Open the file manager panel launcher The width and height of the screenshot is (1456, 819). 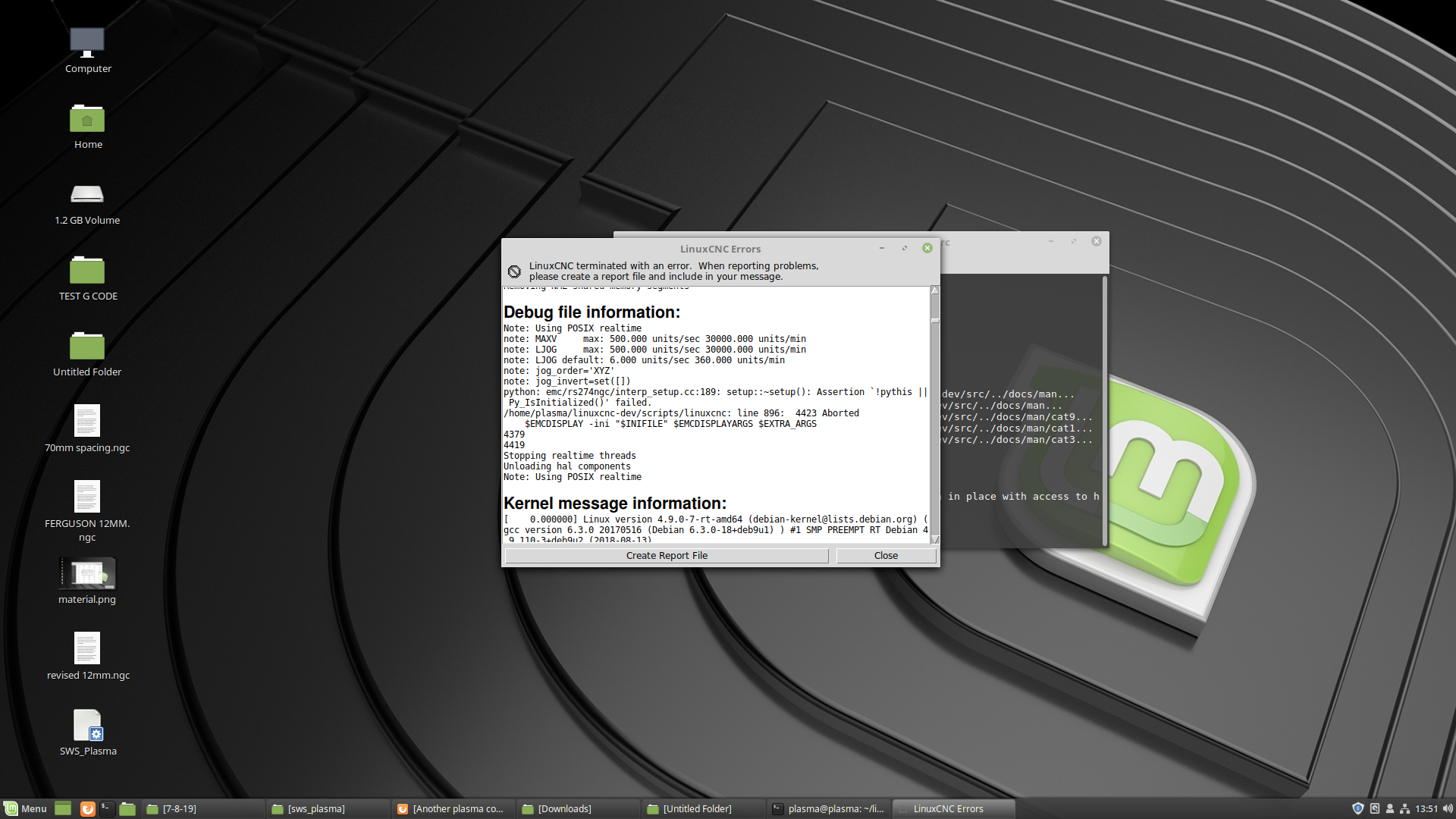(127, 808)
